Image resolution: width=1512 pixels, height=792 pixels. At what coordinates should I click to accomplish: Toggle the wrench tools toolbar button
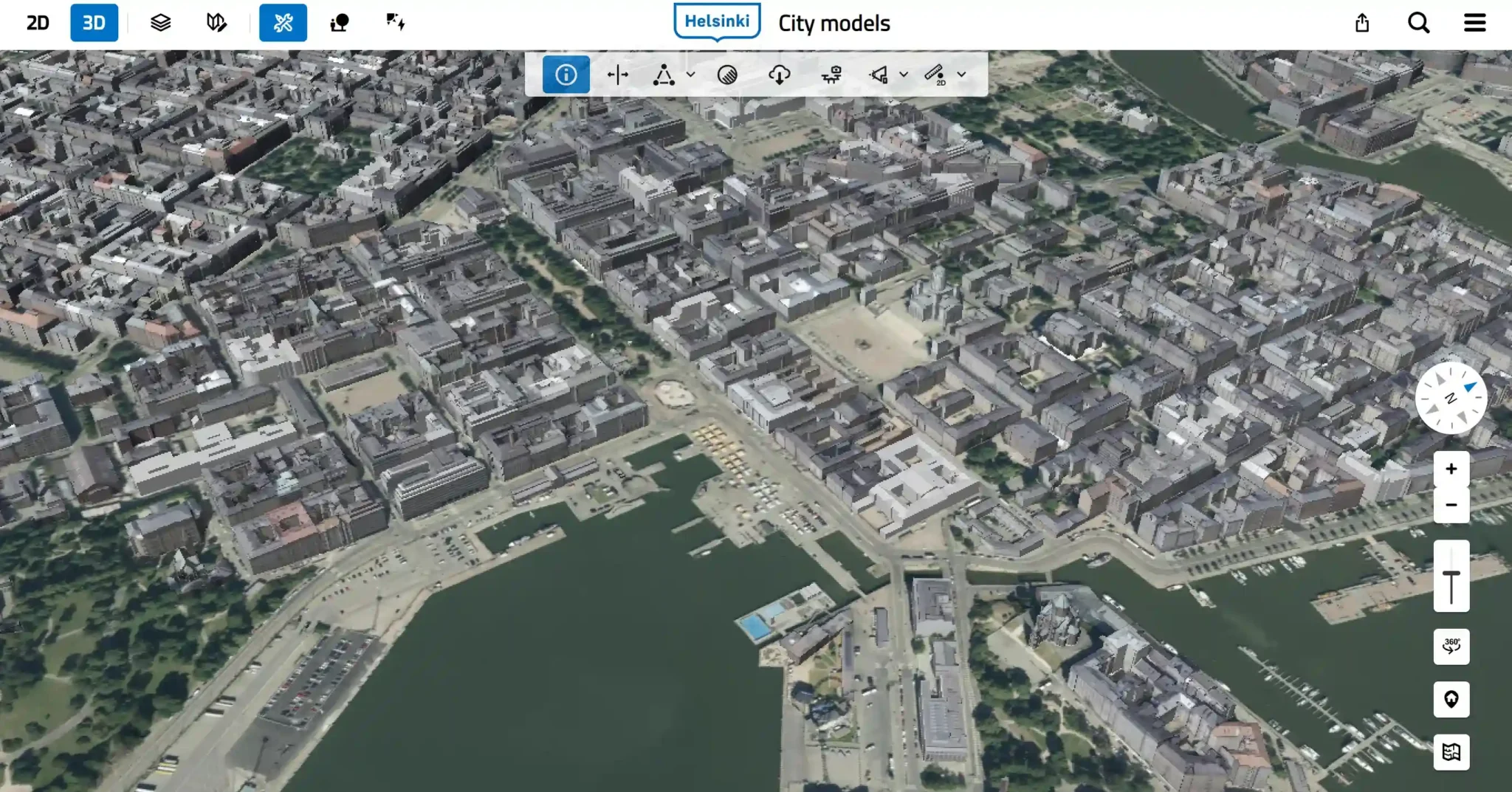click(283, 23)
